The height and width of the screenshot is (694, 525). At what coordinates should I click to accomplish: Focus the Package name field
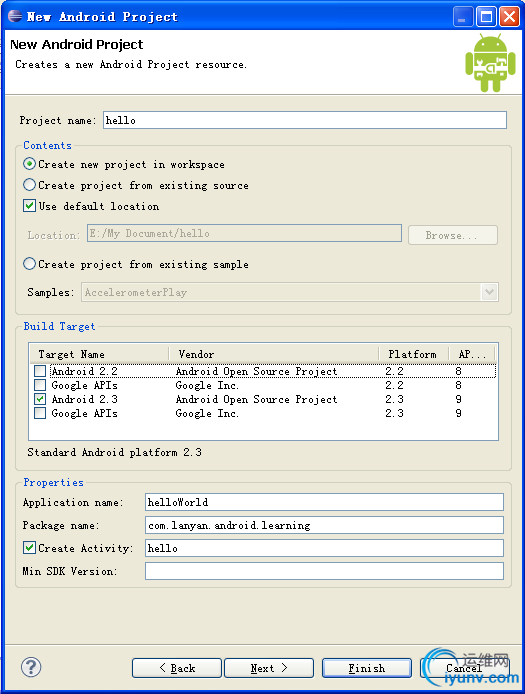324,525
